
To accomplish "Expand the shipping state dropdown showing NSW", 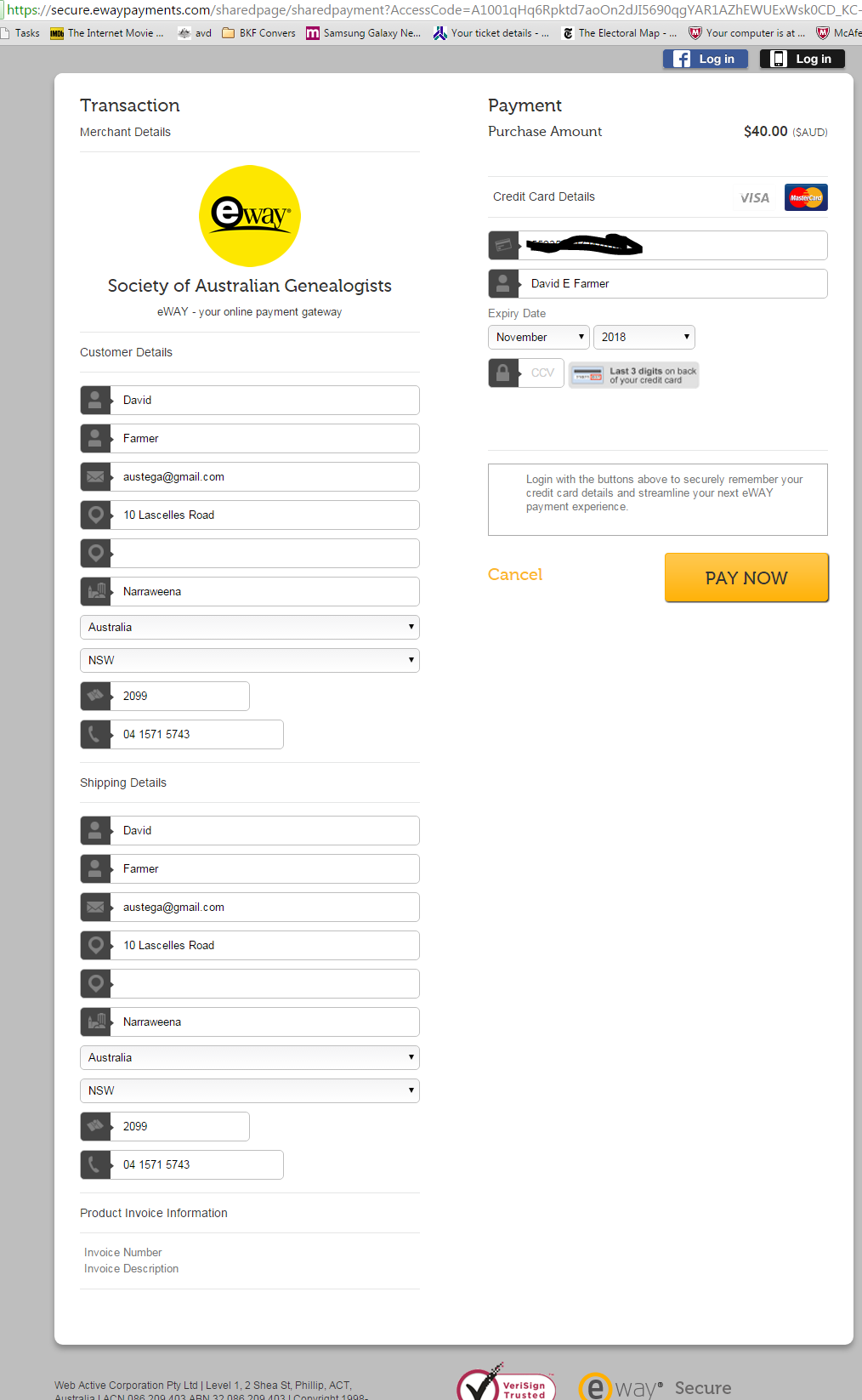I will coord(250,1091).
